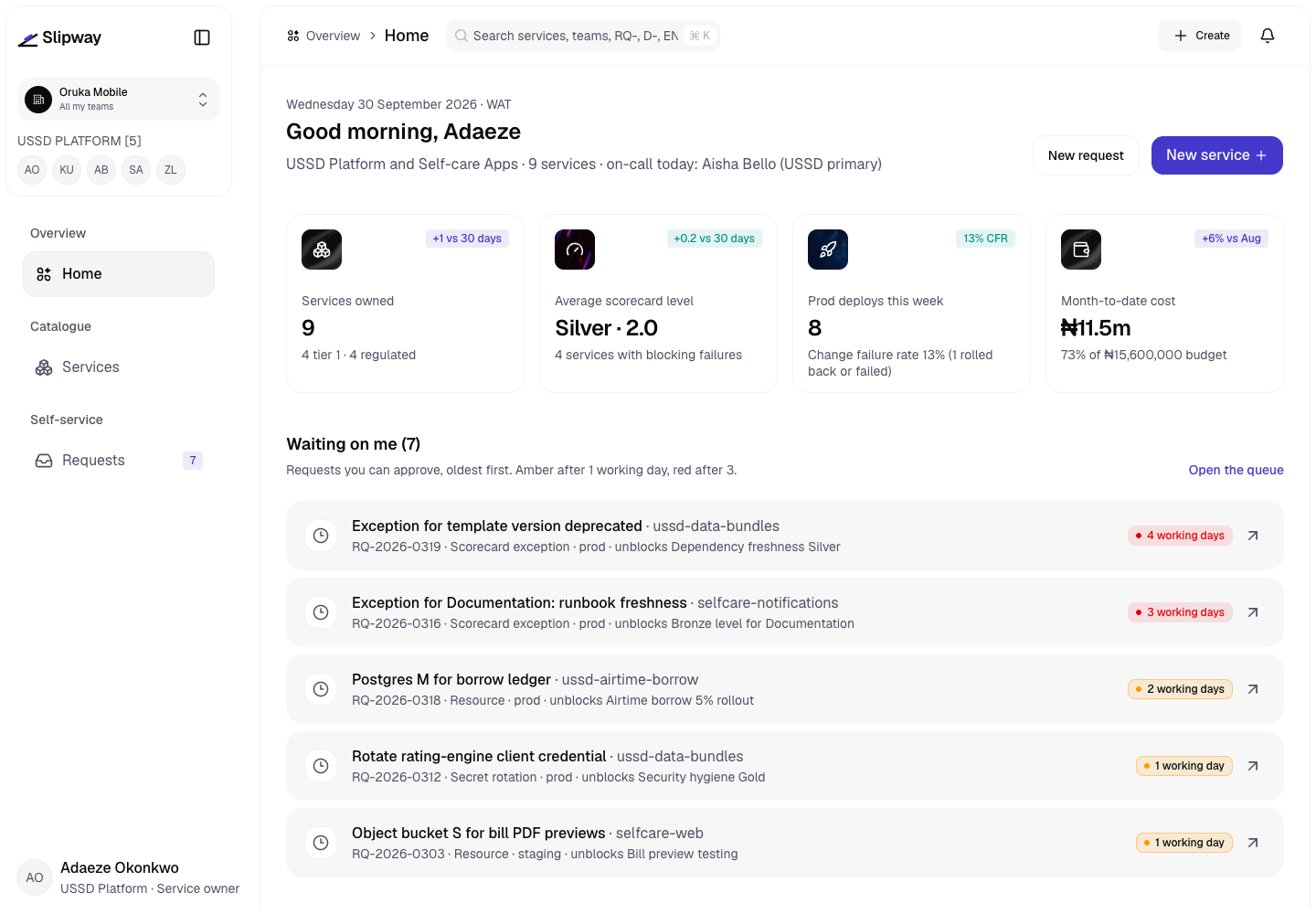The height and width of the screenshot is (914, 1316).
Task: Collapse the sidebar panel icon
Action: pyautogui.click(x=202, y=37)
